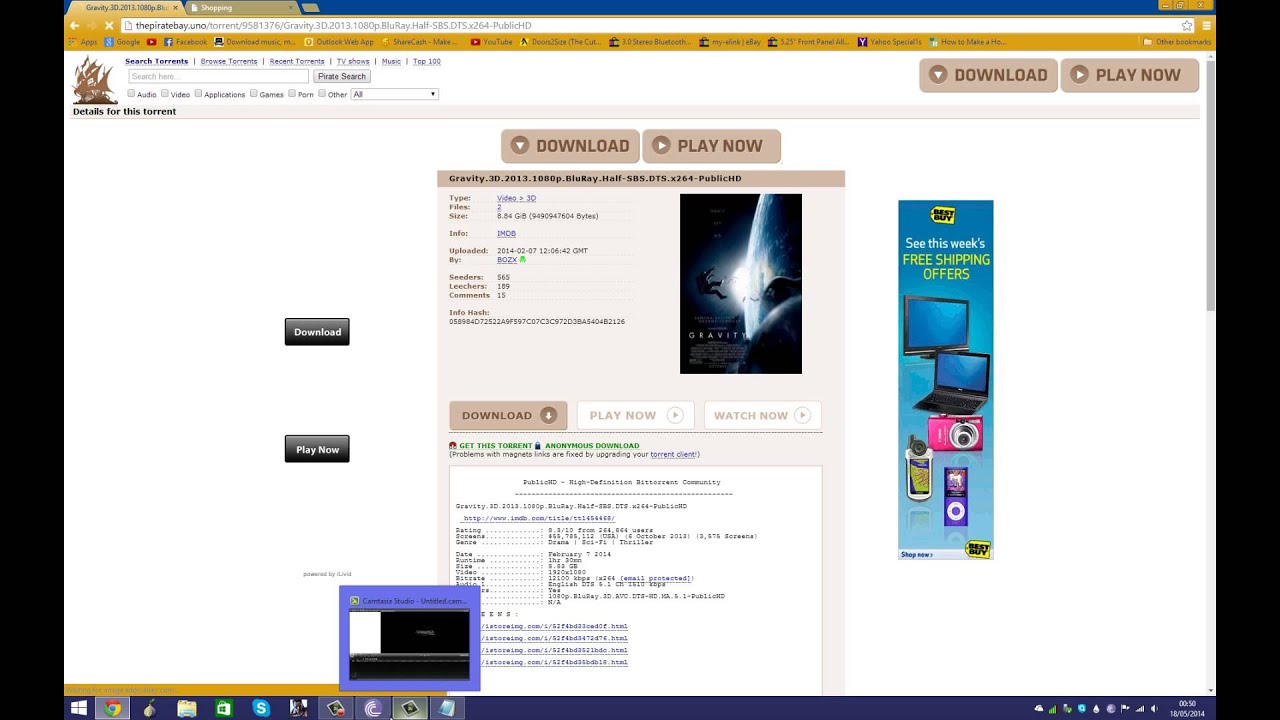
Task: Click the brown DOWNLOAD button below the poster
Action: click(x=508, y=416)
